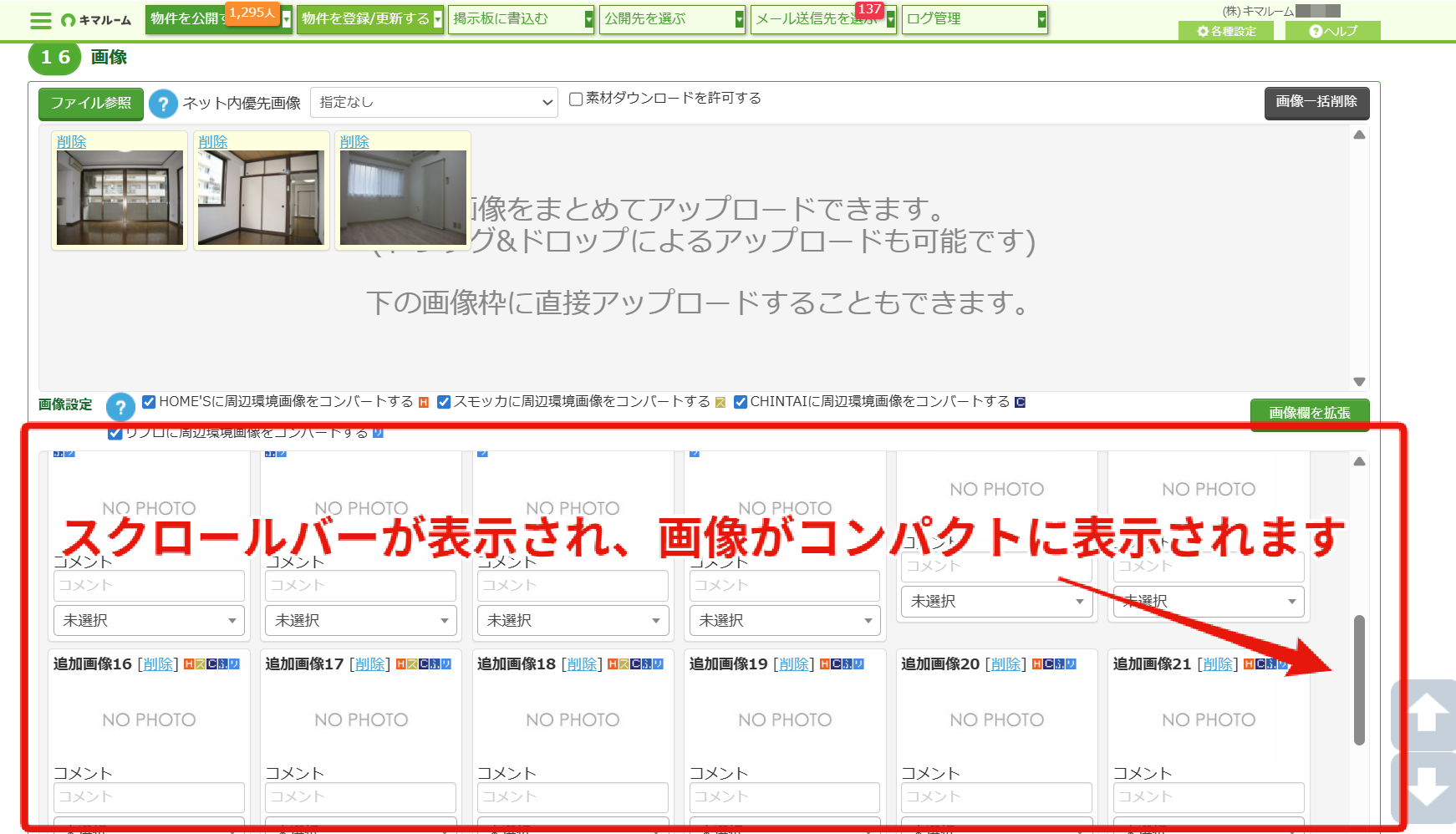Select first uploaded room photo thumbnail
Viewport: 1456px width, 834px height.
click(120, 197)
